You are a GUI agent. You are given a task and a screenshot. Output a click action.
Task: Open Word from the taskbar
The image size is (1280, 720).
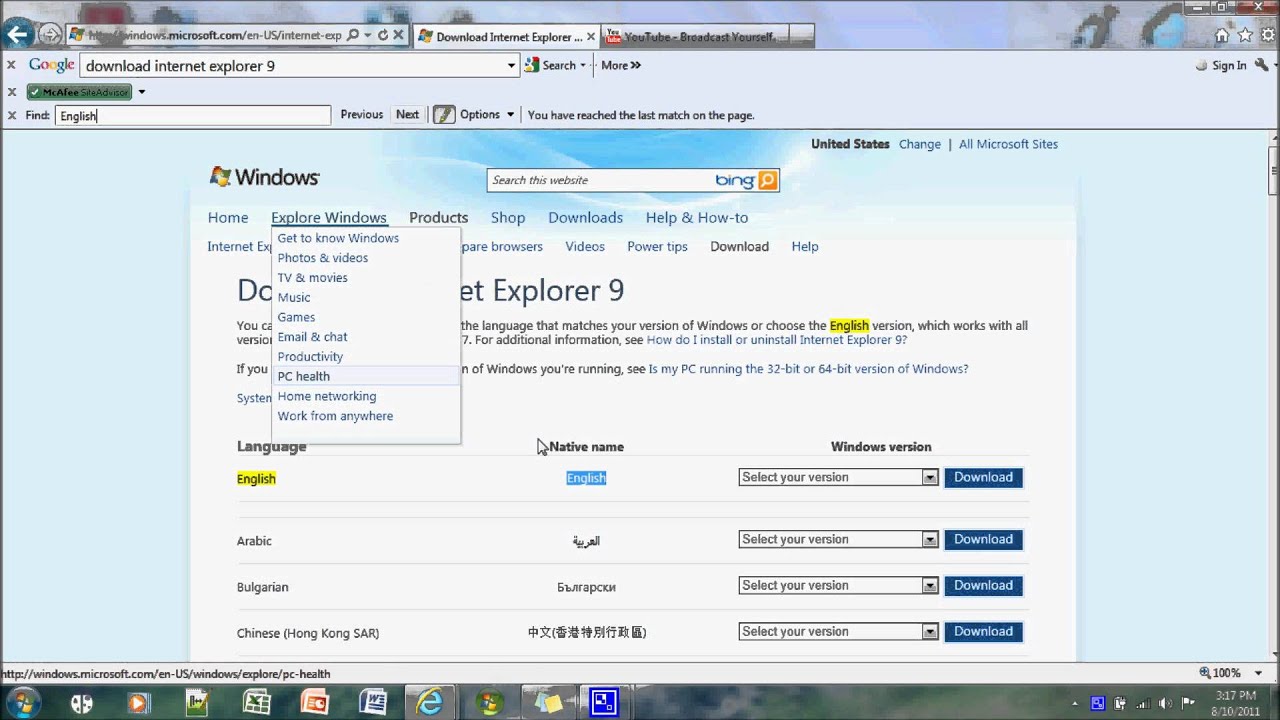coord(373,703)
